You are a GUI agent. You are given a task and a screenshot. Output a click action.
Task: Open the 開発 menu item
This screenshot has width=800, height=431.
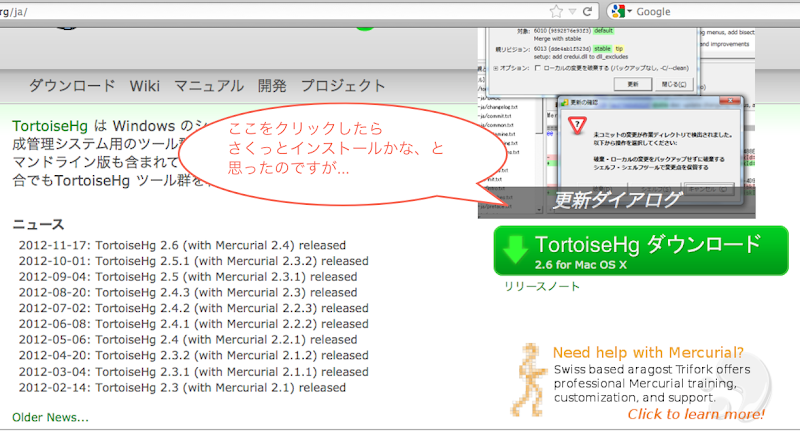tap(272, 85)
